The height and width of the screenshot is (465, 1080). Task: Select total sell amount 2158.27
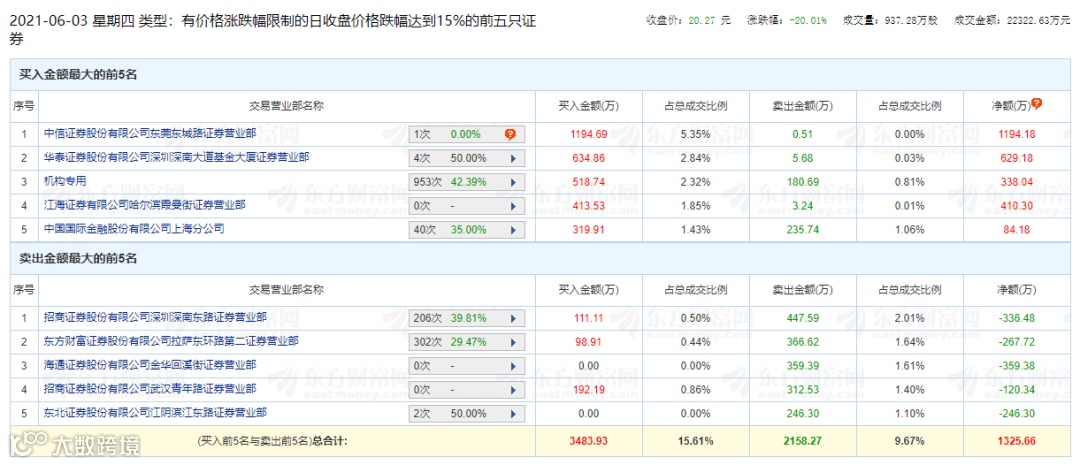pyautogui.click(x=803, y=440)
